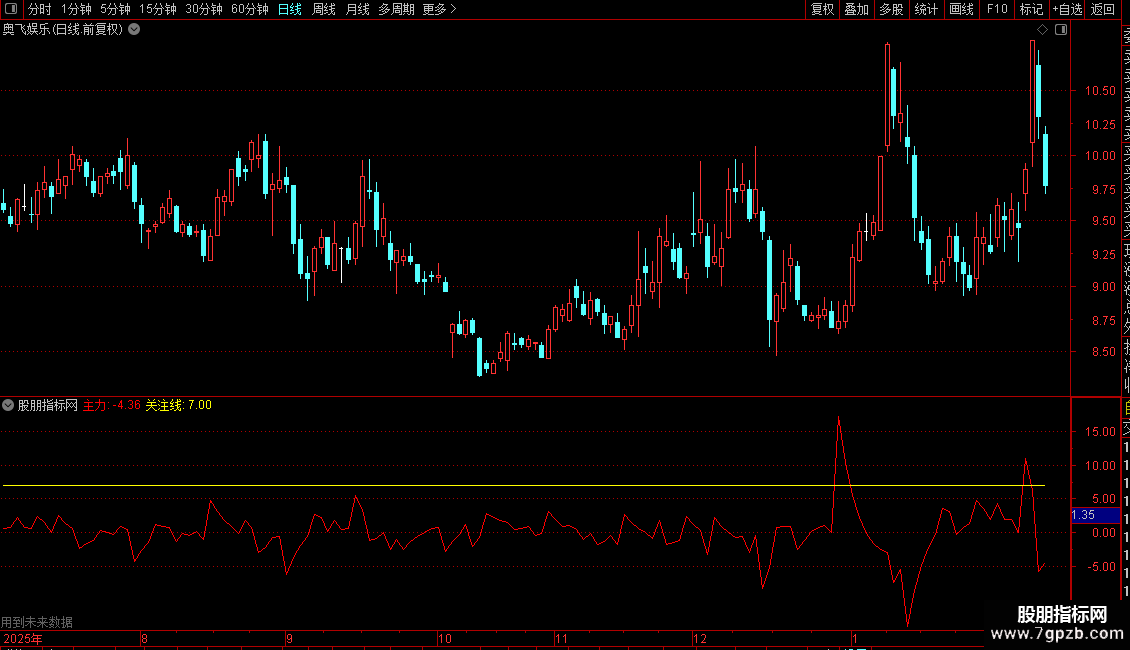Switch to 周线 weekly chart

(x=324, y=9)
